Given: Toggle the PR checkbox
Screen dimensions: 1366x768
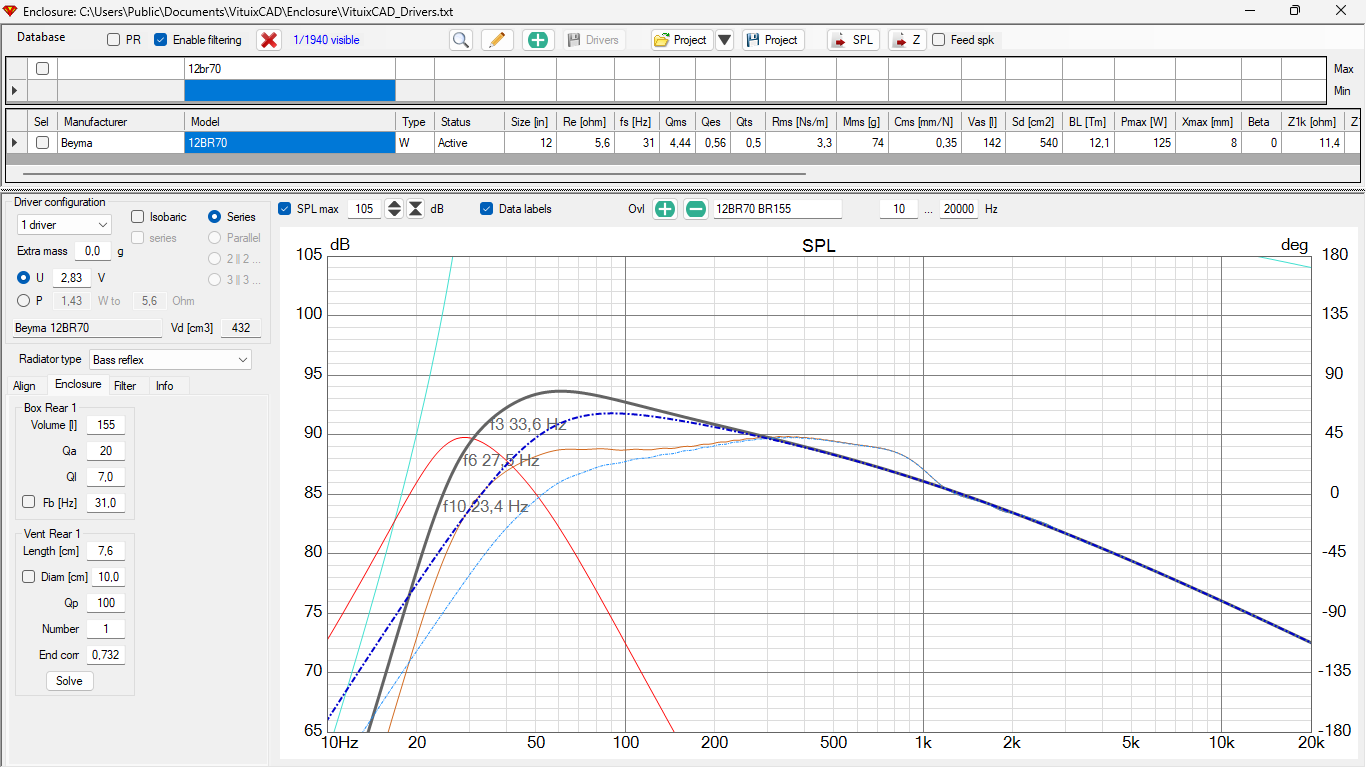Looking at the screenshot, I should [114, 40].
